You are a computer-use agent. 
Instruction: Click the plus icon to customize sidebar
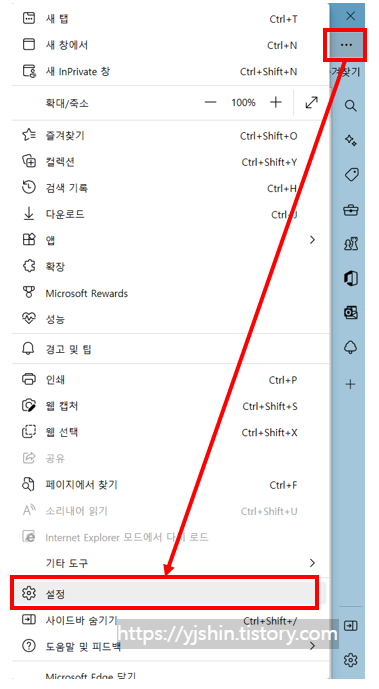point(350,384)
